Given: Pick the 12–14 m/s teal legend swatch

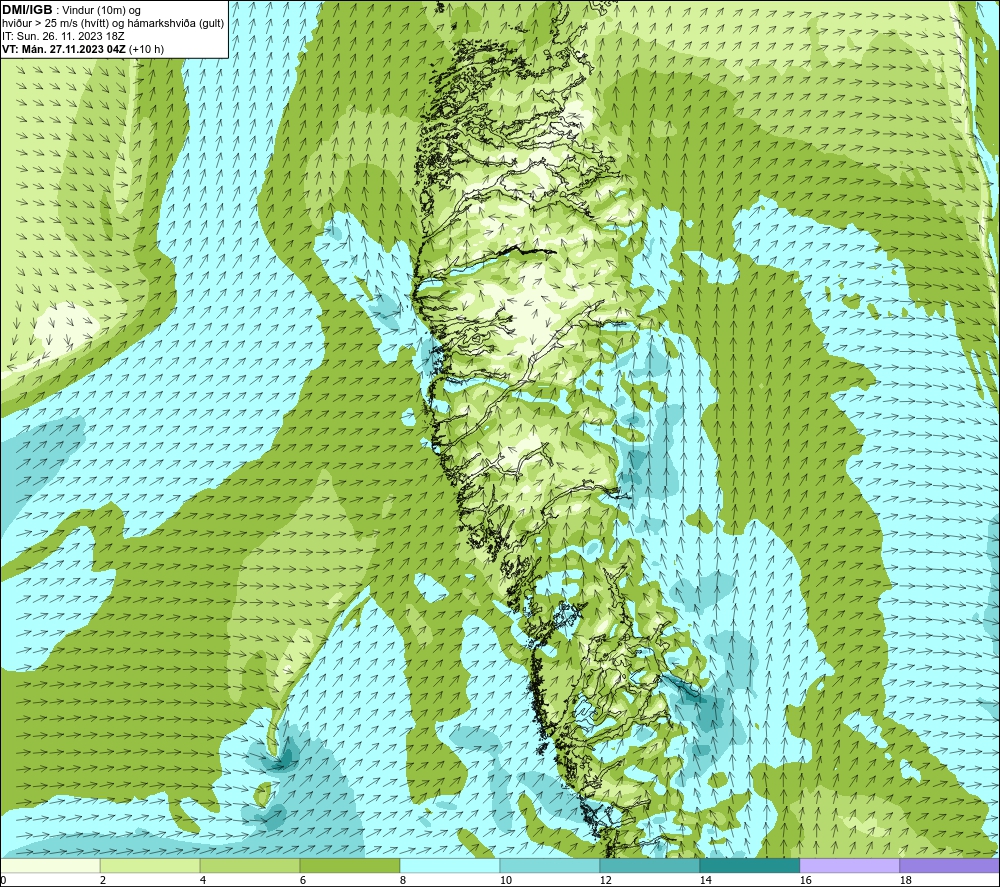Looking at the screenshot, I should (649, 865).
